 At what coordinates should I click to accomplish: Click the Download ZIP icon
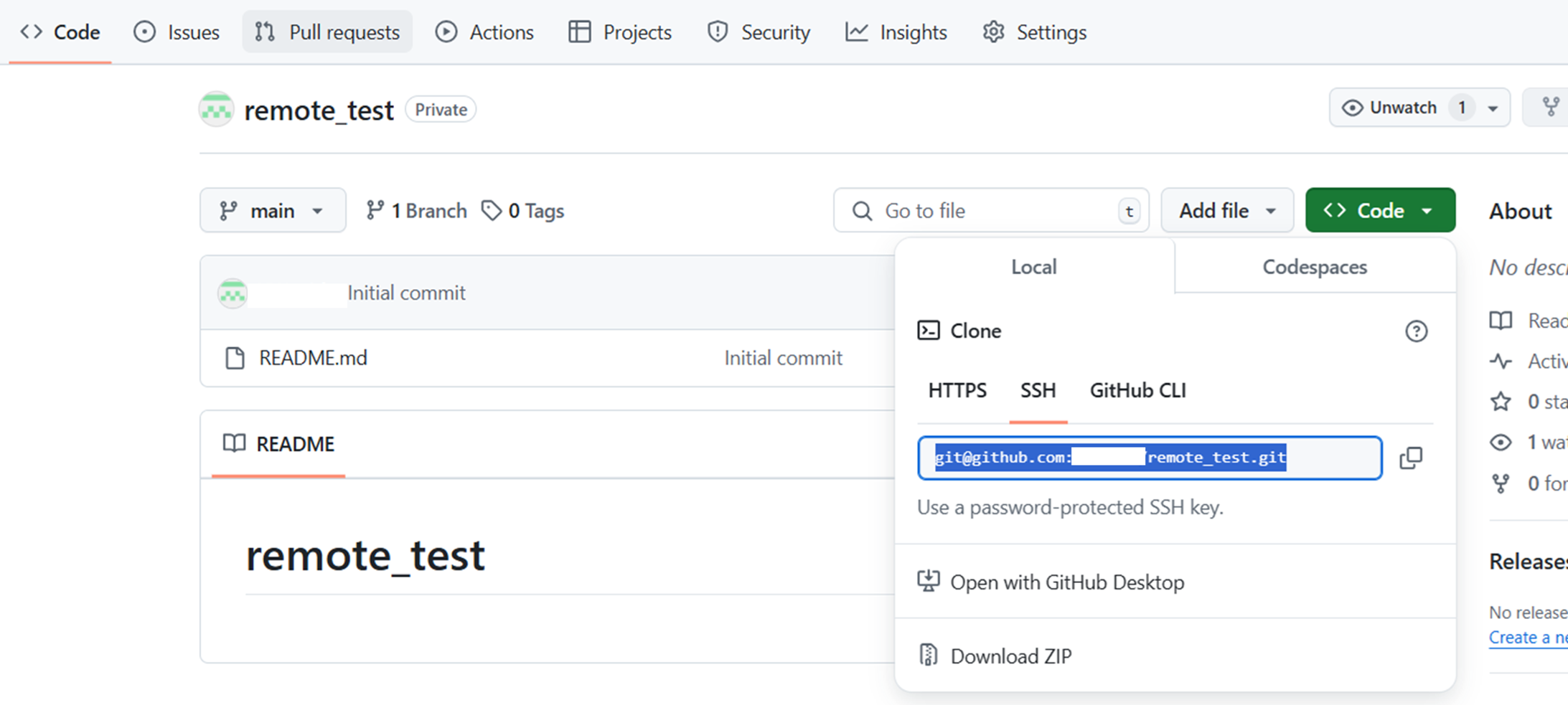tap(928, 655)
